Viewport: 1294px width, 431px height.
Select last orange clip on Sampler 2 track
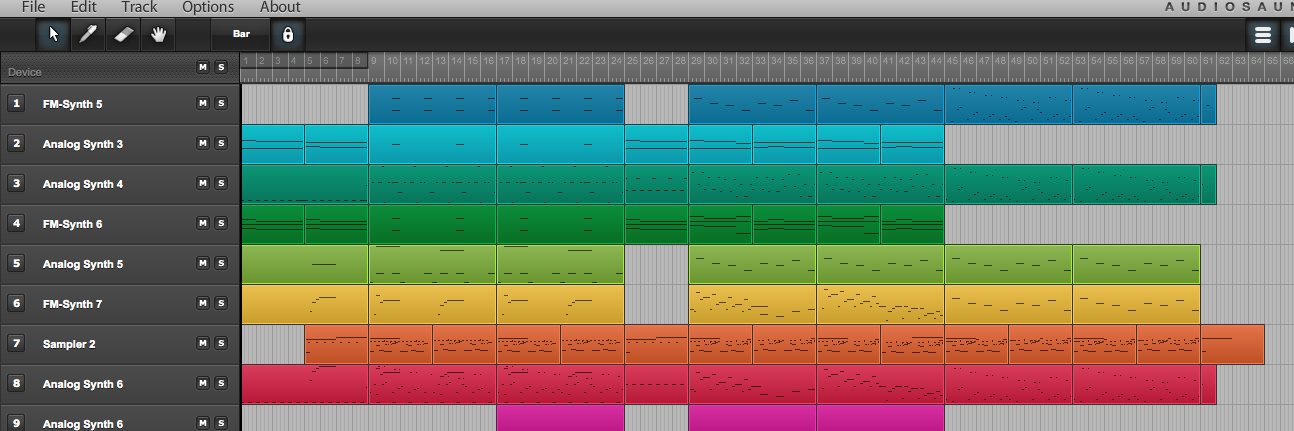tap(1232, 344)
